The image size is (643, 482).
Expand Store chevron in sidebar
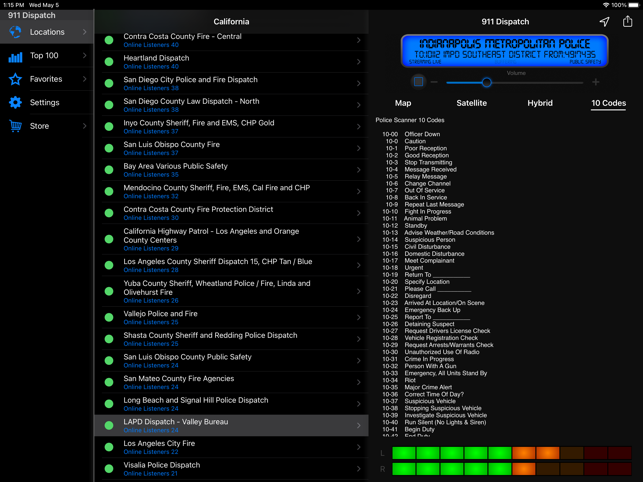coord(84,126)
